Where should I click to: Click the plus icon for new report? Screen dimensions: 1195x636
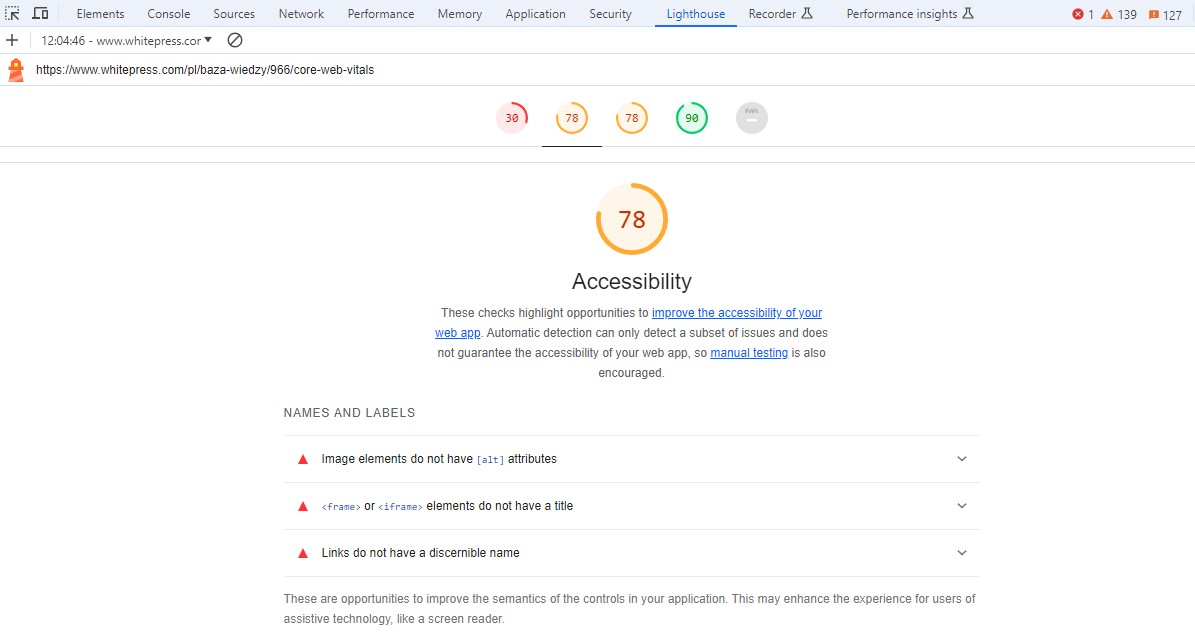[x=12, y=40]
